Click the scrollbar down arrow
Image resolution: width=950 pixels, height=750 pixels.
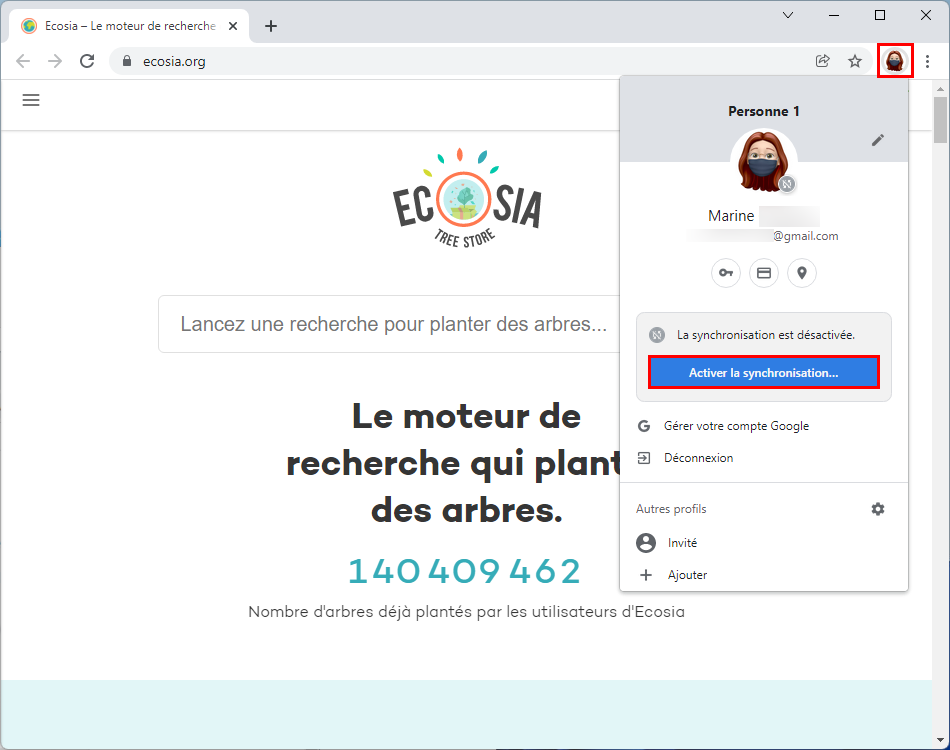pyautogui.click(x=940, y=740)
